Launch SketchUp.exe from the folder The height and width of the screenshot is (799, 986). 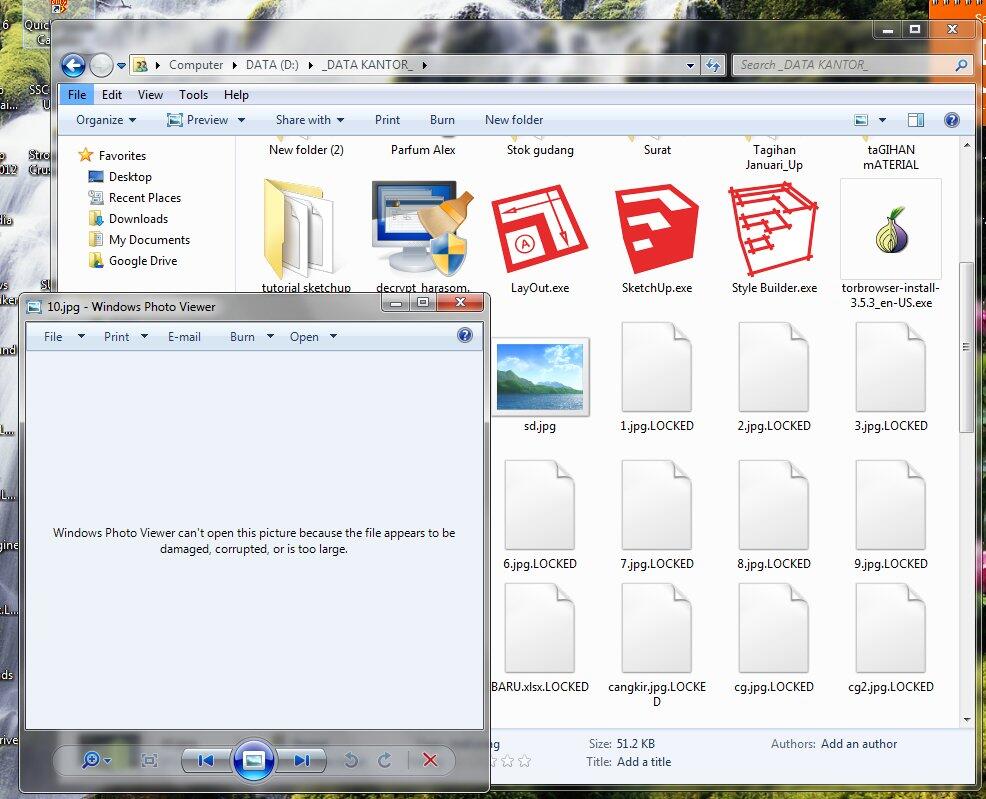[656, 230]
